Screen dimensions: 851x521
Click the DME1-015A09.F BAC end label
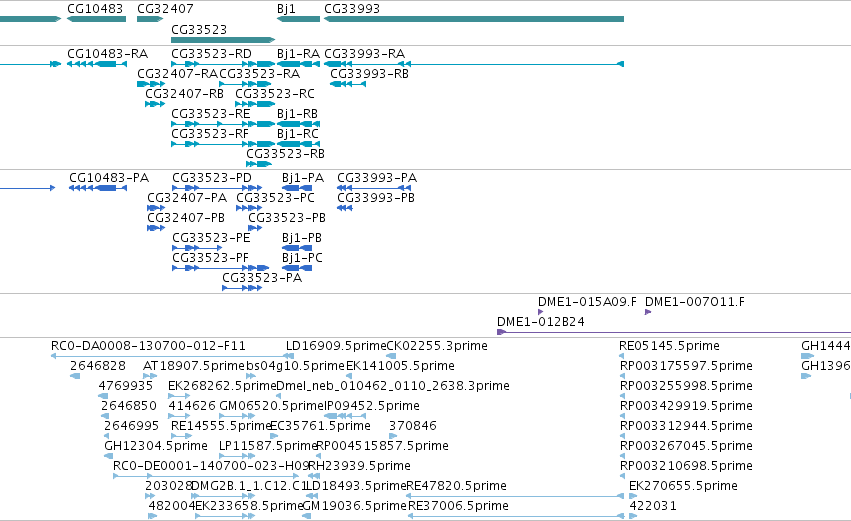(587, 302)
